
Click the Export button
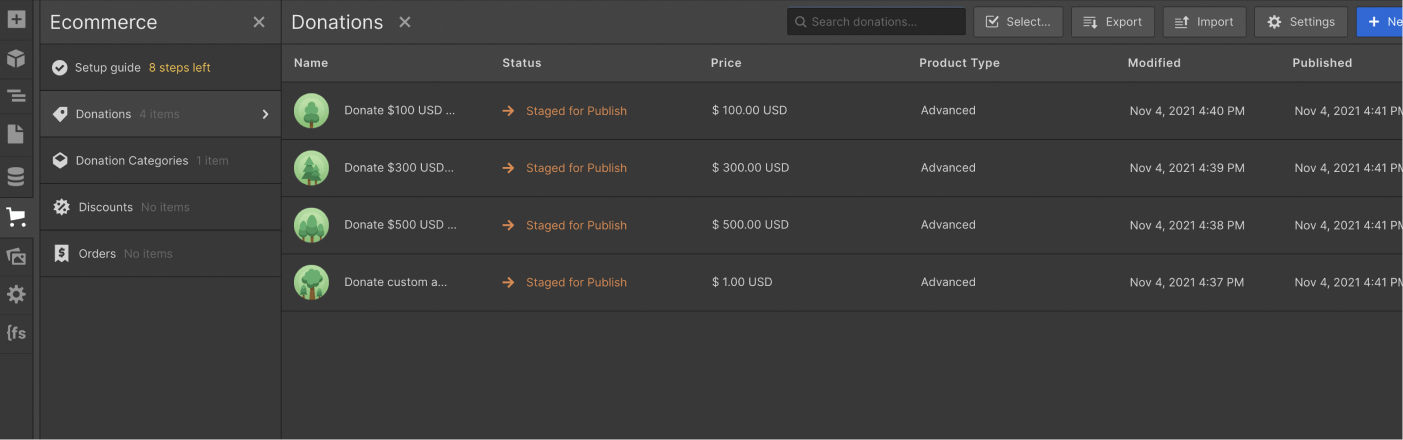coord(1112,22)
